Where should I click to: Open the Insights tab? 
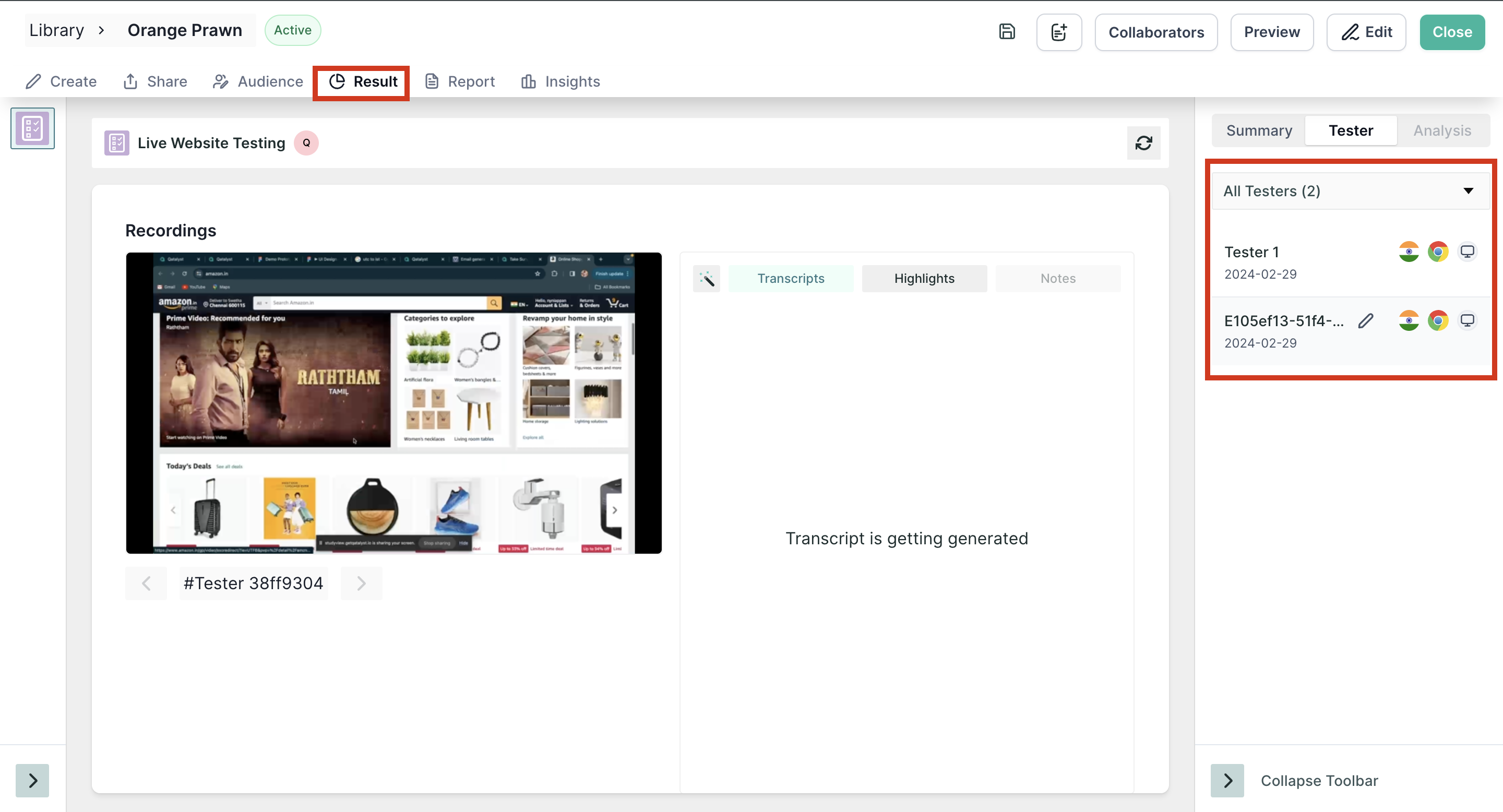pyautogui.click(x=560, y=81)
